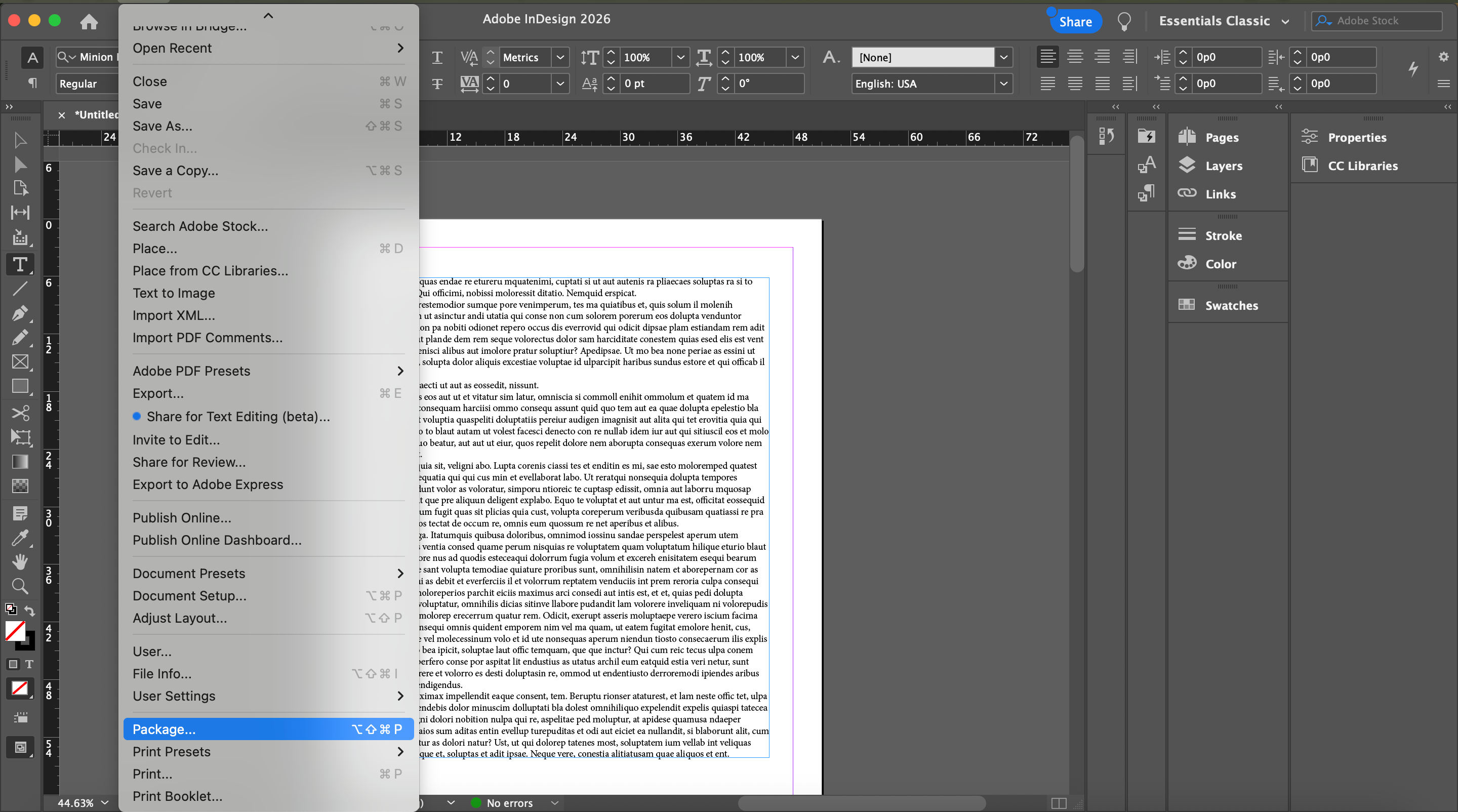This screenshot has height=812, width=1458.
Task: Expand the Essentials Classic workspace dropdown
Action: click(1285, 21)
